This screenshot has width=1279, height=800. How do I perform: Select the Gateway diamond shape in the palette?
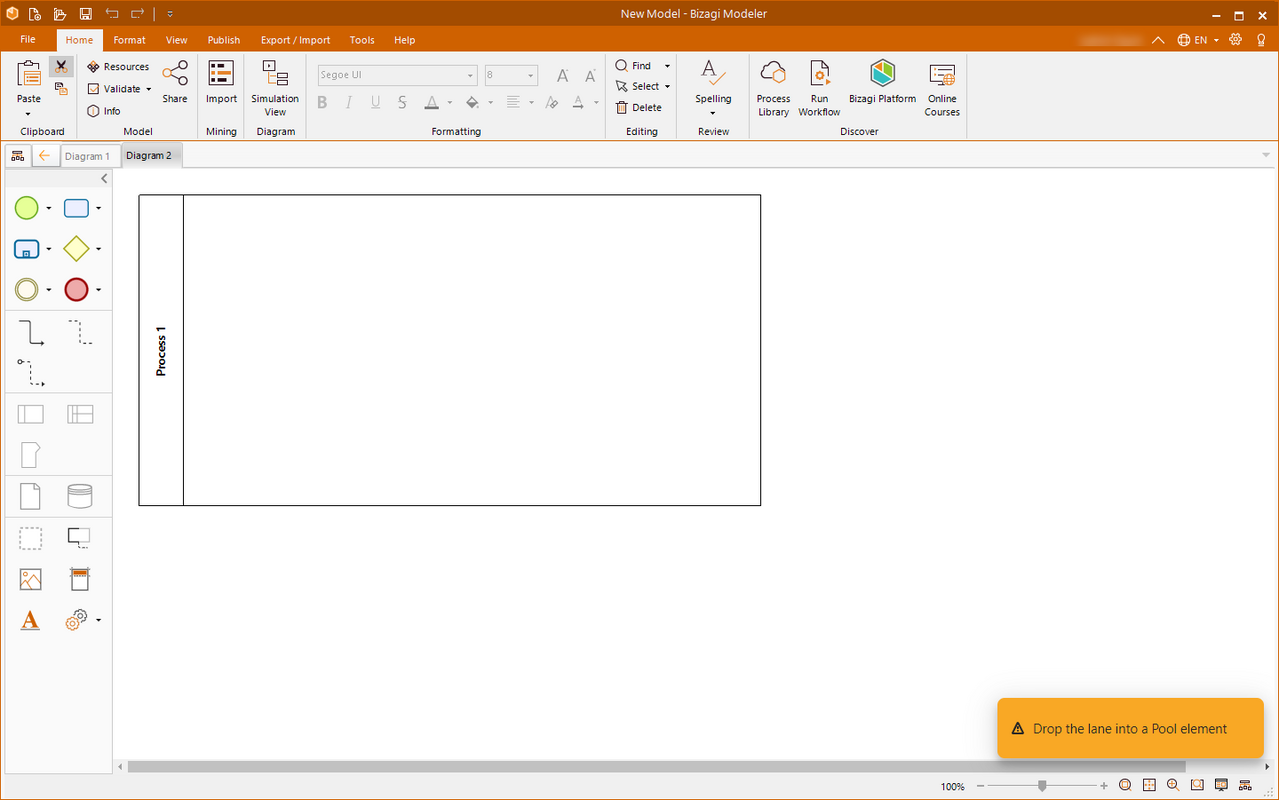[76, 249]
